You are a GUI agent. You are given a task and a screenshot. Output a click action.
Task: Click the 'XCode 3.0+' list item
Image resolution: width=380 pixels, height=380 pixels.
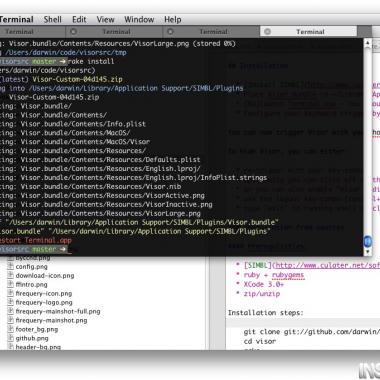(264, 284)
